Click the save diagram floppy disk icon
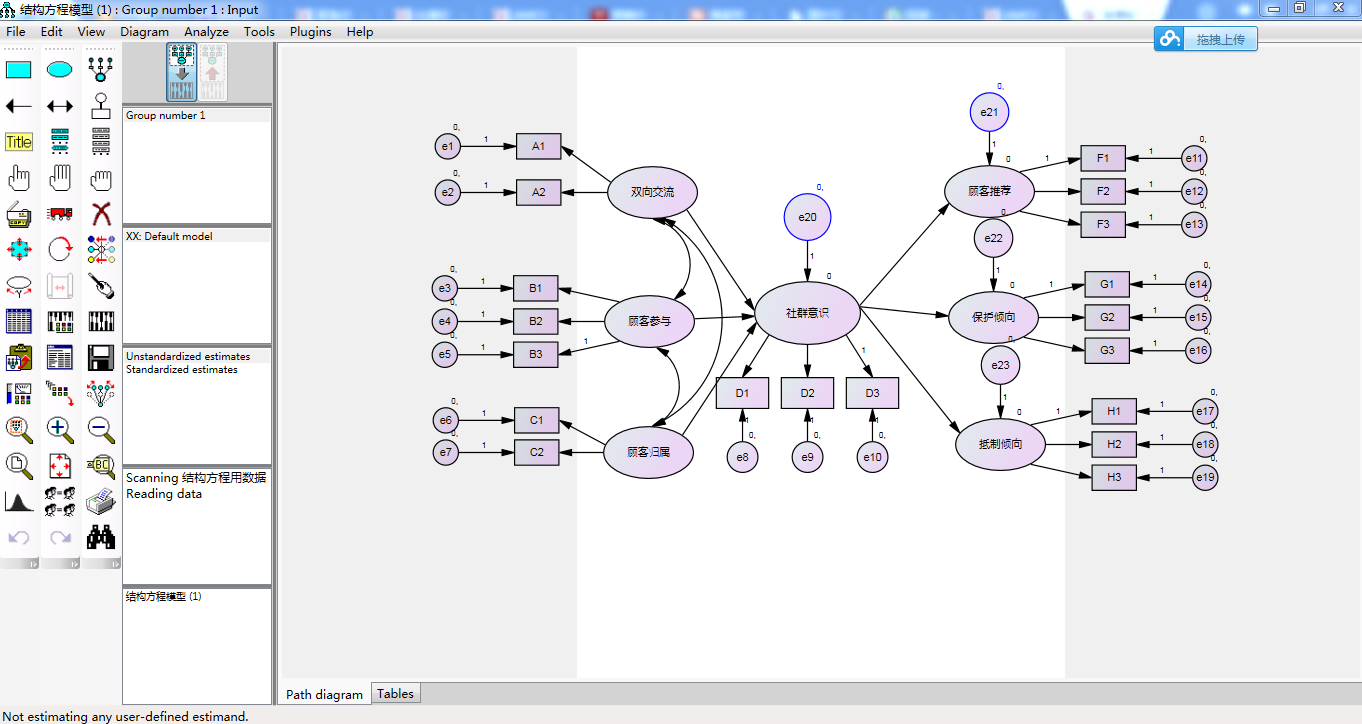Viewport: 1362px width, 724px height. (x=100, y=357)
